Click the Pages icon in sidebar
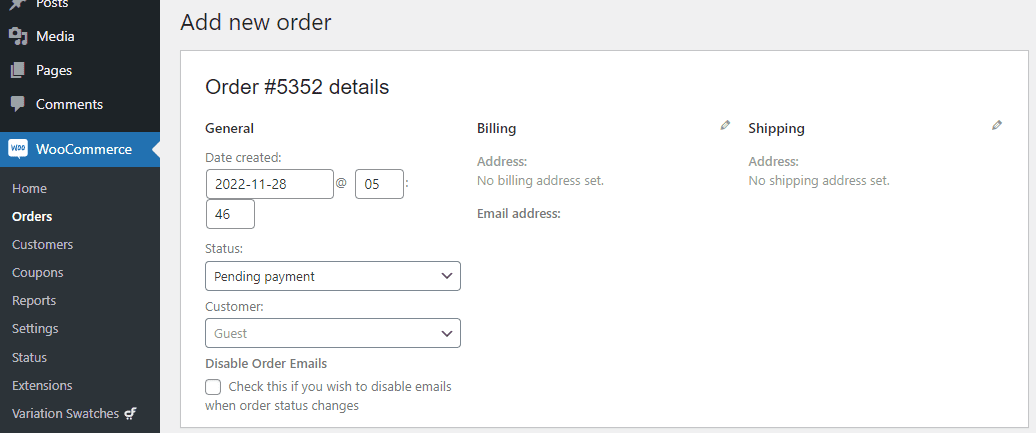 click(x=18, y=70)
